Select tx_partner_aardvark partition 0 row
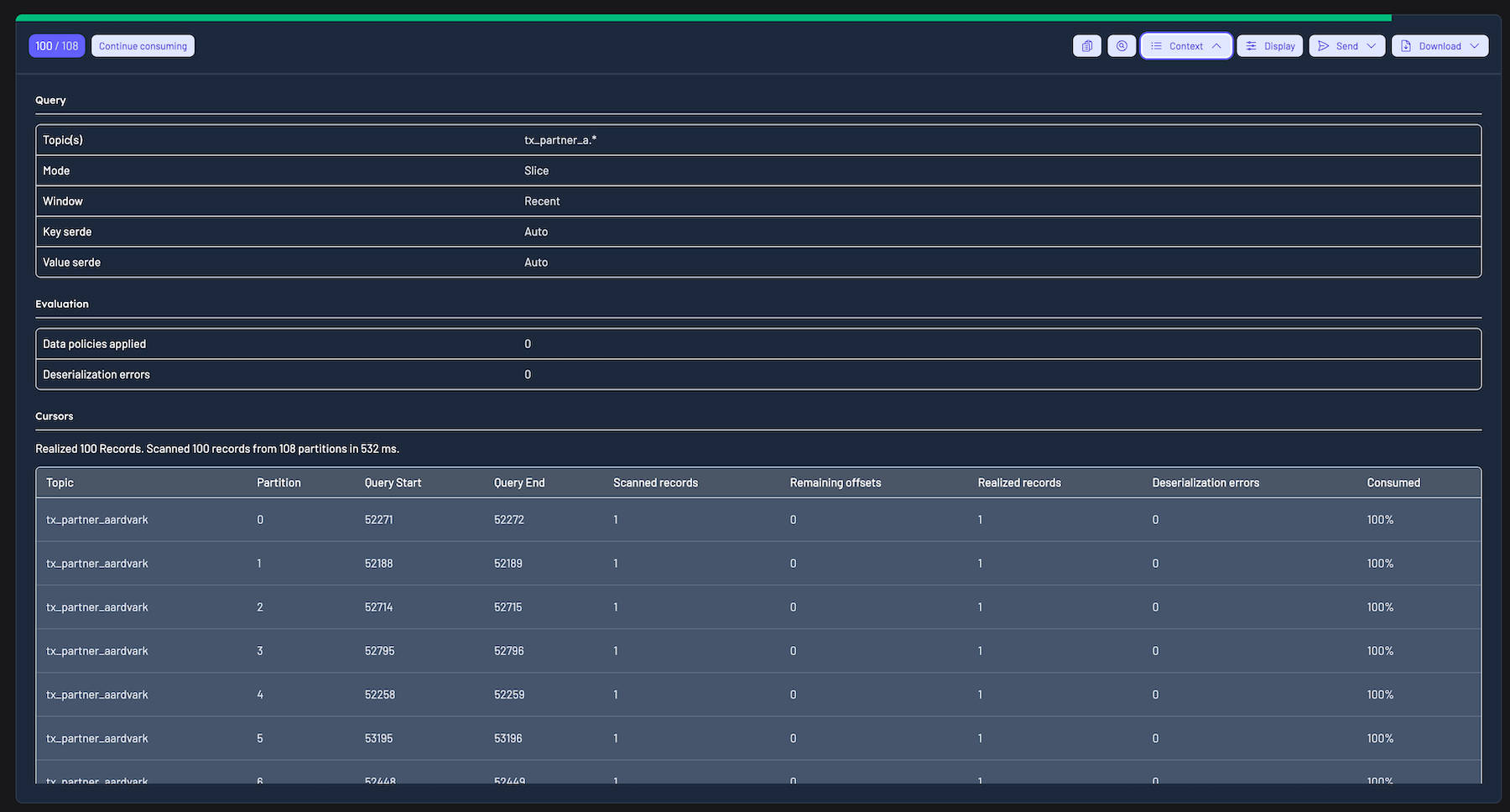The width and height of the screenshot is (1510, 812). 97,520
